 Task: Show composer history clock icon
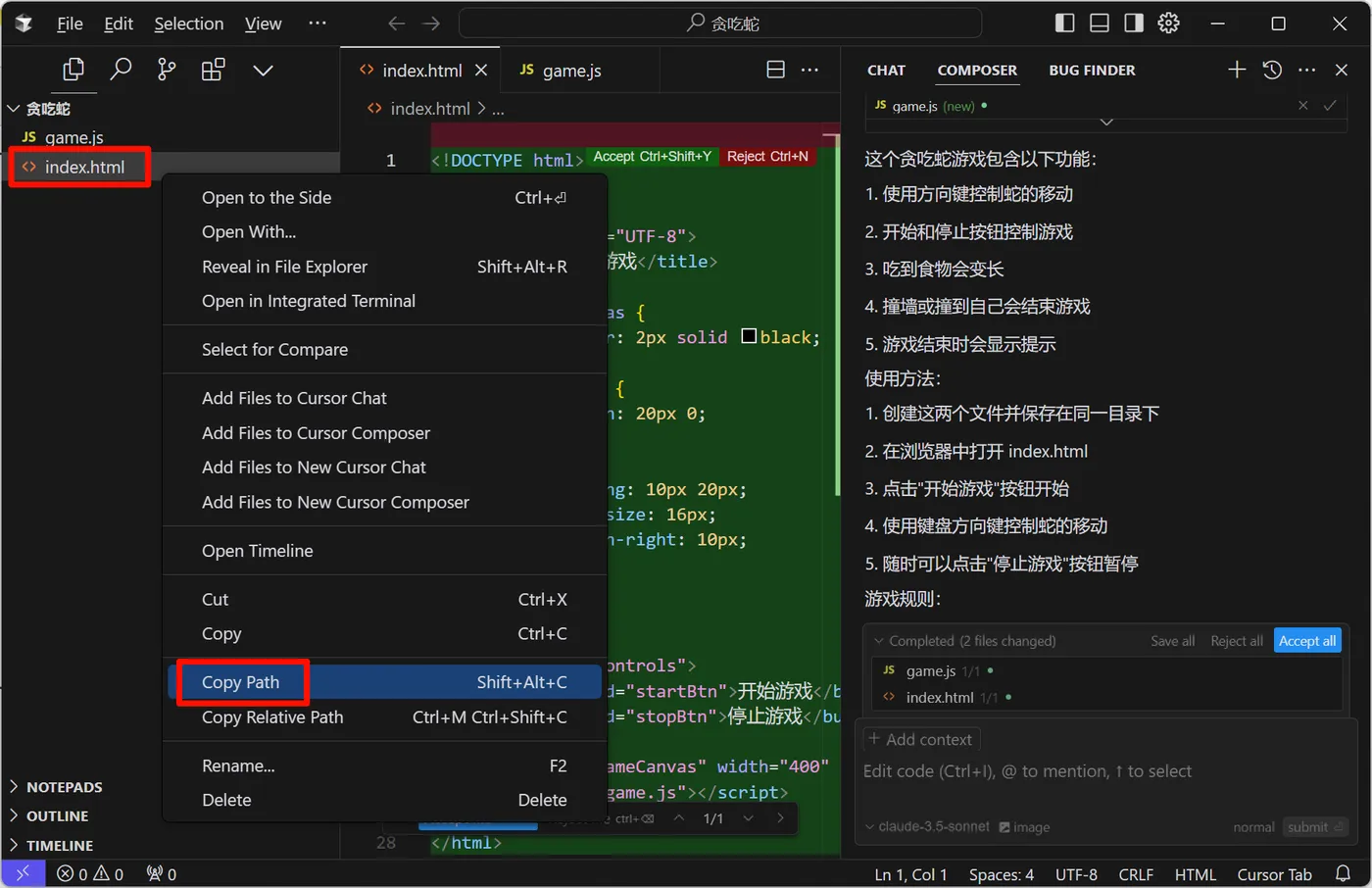coord(1272,70)
